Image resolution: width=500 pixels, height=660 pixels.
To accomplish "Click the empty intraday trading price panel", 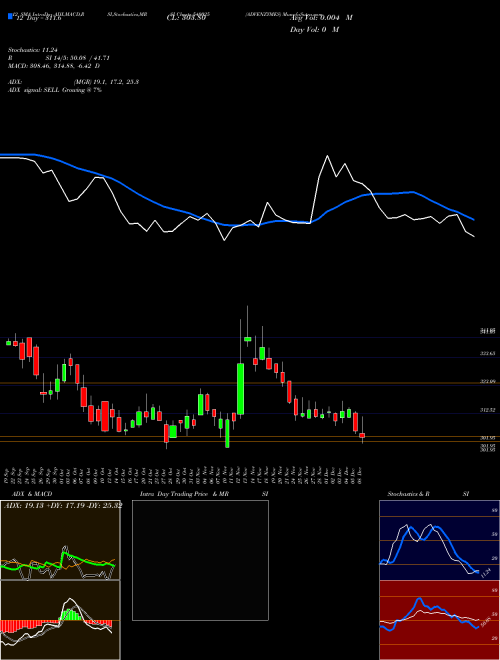I will coord(200,560).
